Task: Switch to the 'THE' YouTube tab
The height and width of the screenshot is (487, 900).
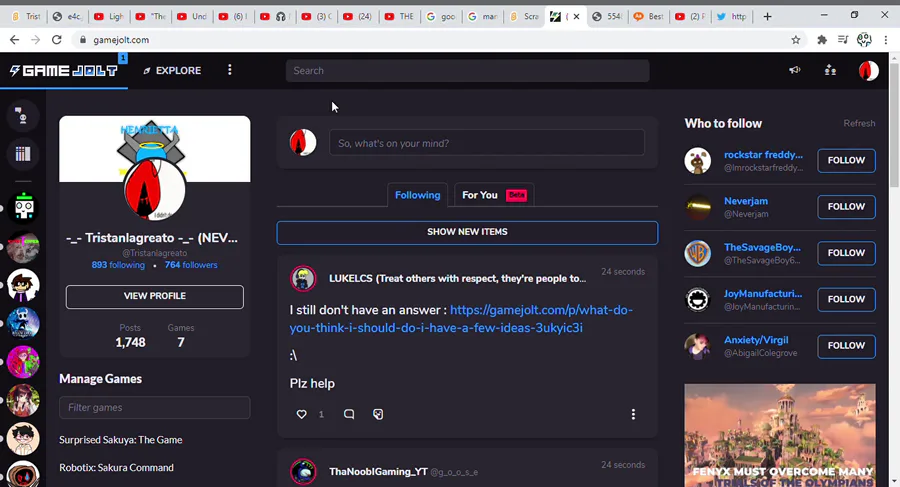Action: tap(399, 17)
